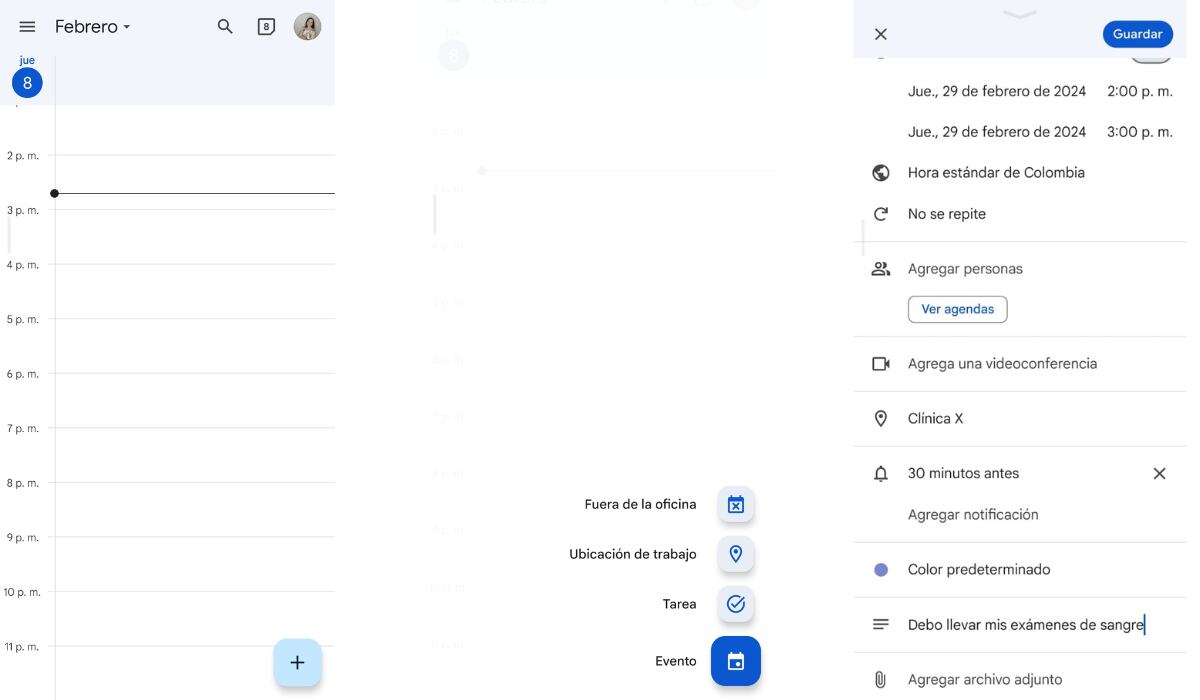This screenshot has width=1200, height=700.
Task: Open the No se repite recurrence option
Action: [946, 214]
